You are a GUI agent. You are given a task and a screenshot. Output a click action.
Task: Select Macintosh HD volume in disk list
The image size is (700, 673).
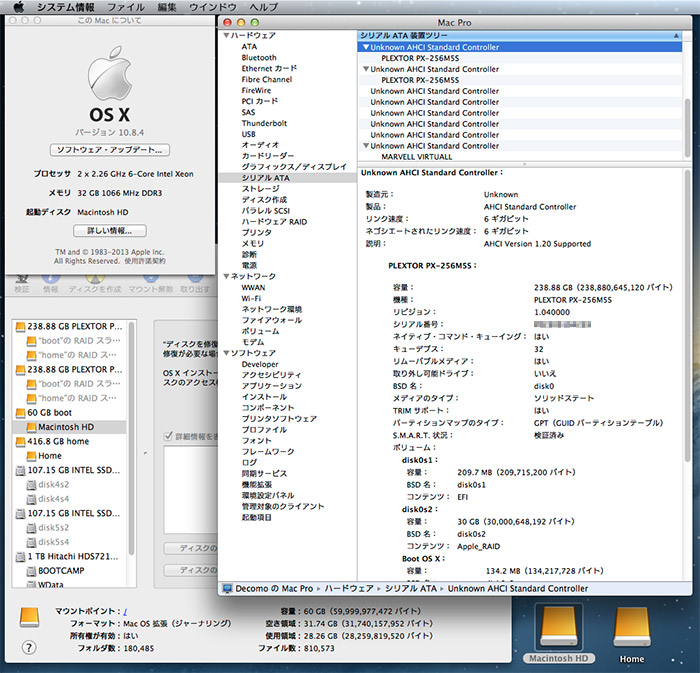70,427
